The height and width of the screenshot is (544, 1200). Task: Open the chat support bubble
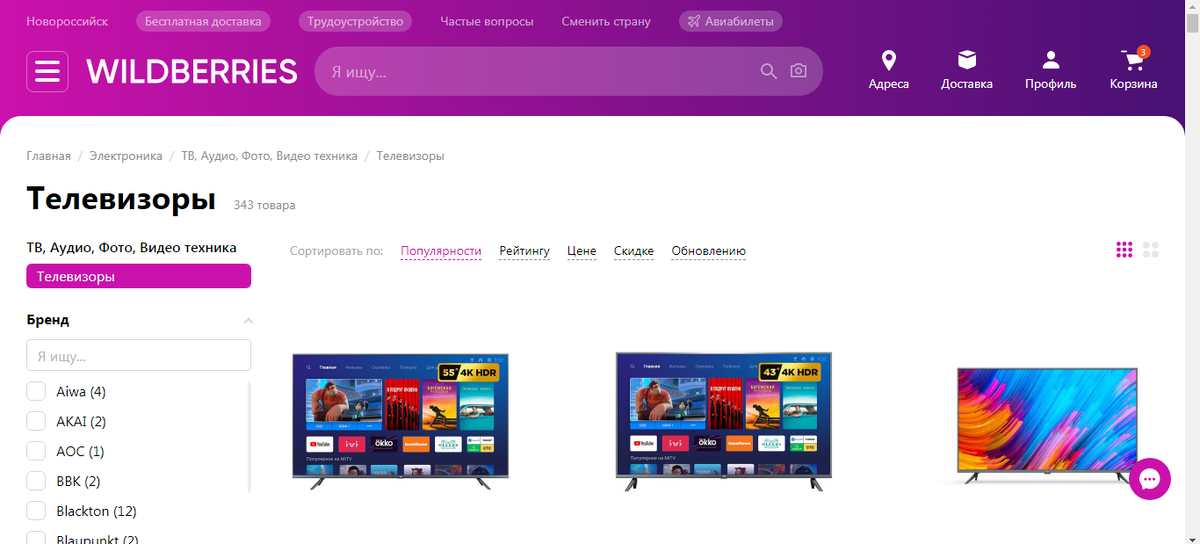pos(1150,479)
